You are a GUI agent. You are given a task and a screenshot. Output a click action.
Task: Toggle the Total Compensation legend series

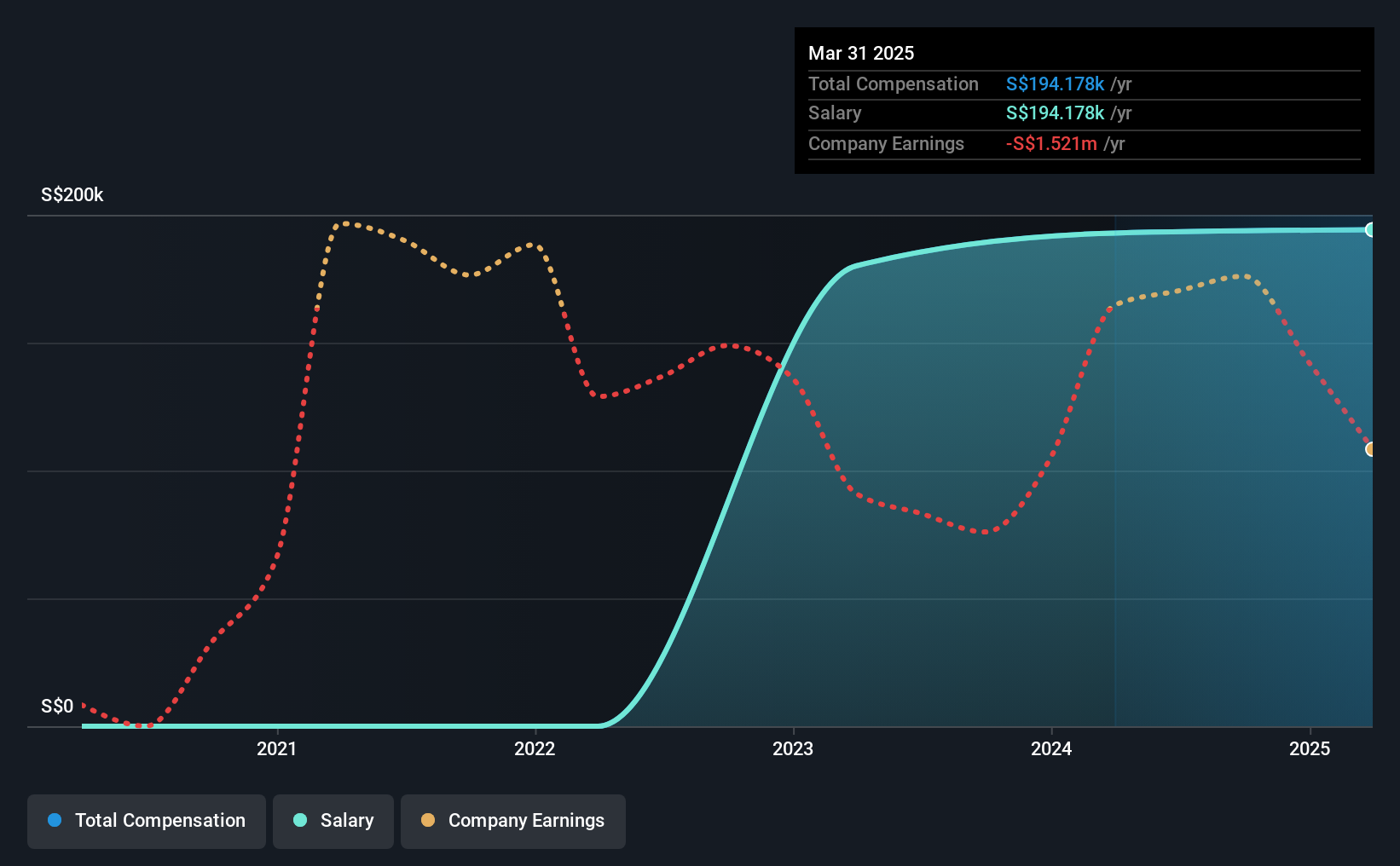click(x=146, y=821)
